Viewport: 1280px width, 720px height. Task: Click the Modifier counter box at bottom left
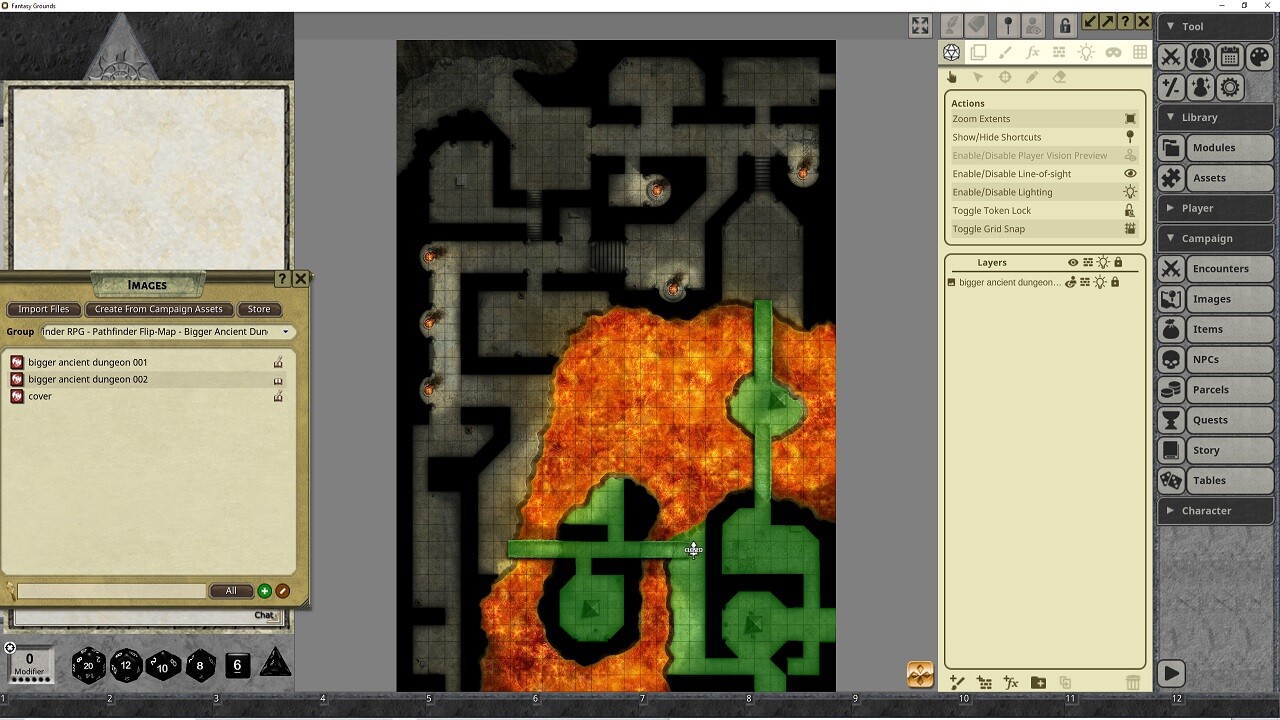(30, 662)
